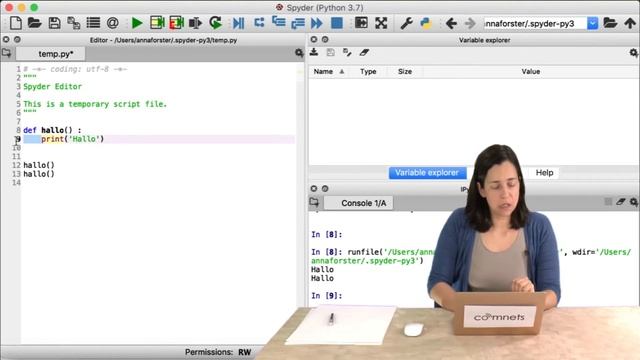Switch to Variable explorer tab
The width and height of the screenshot is (640, 360).
point(427,173)
